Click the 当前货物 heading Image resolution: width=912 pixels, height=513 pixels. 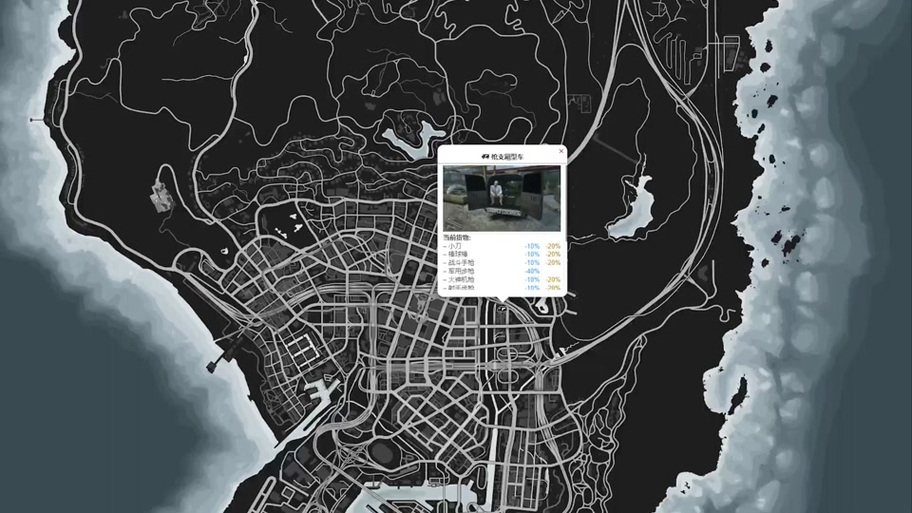[x=457, y=238]
